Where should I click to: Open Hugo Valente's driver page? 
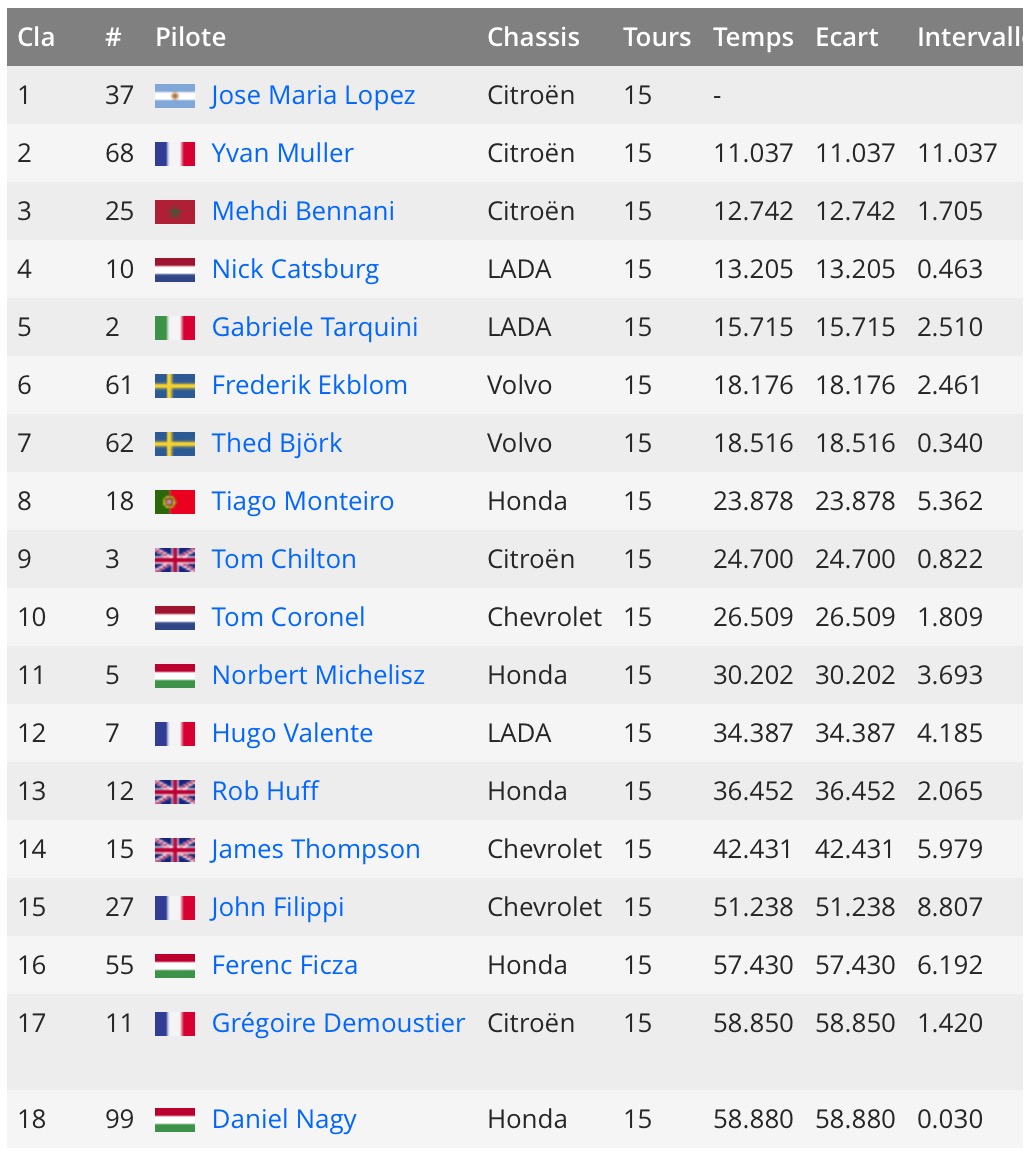pos(292,733)
